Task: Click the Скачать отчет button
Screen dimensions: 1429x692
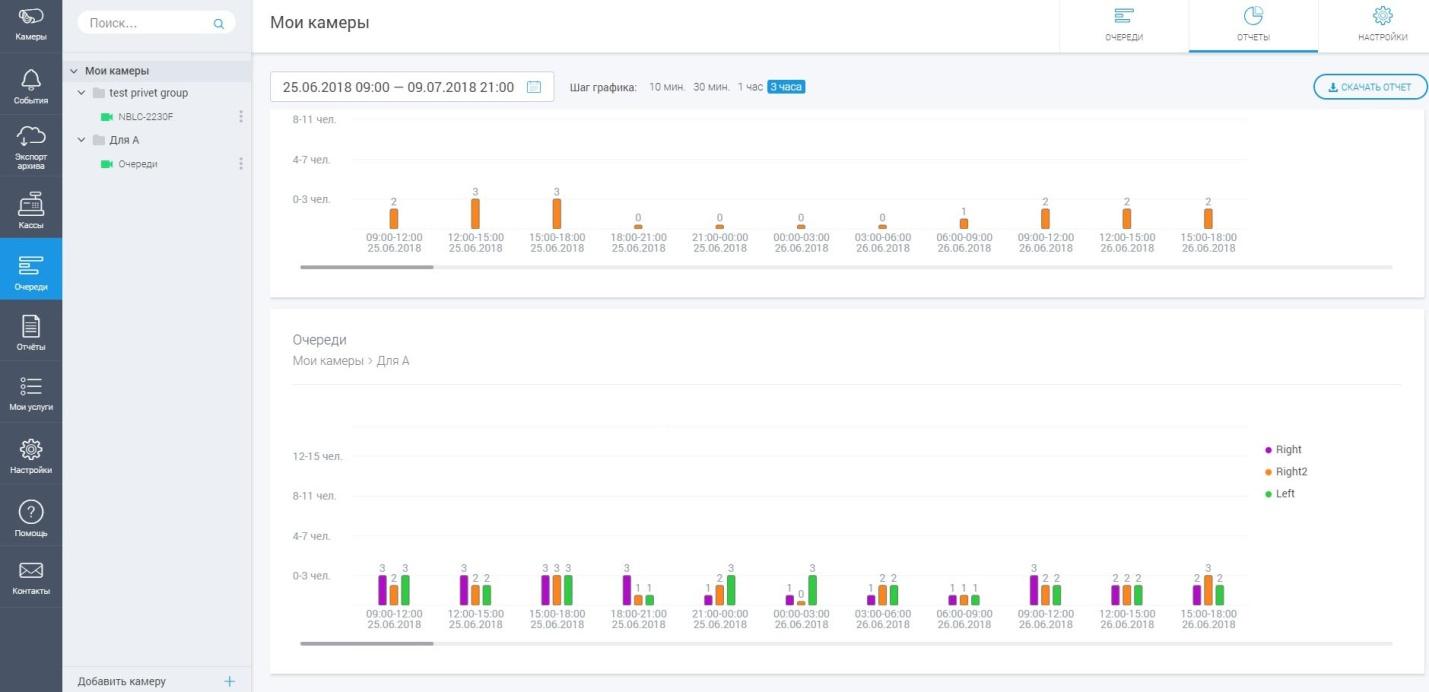Action: coord(1370,87)
